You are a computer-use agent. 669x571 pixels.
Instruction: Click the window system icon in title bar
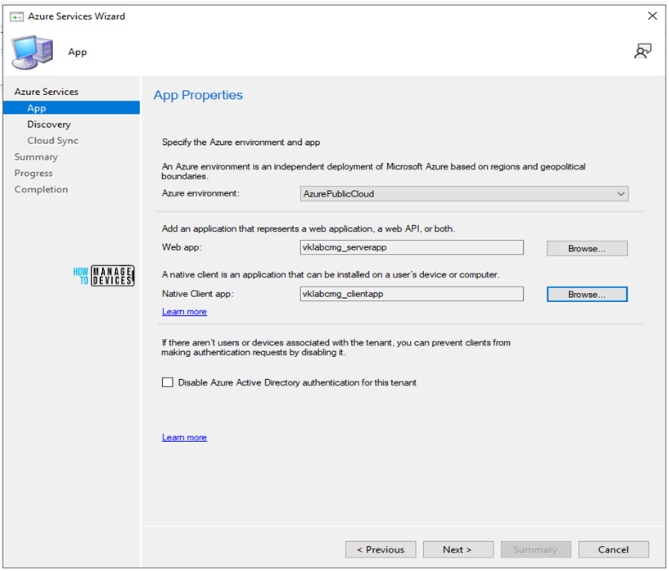pyautogui.click(x=17, y=17)
